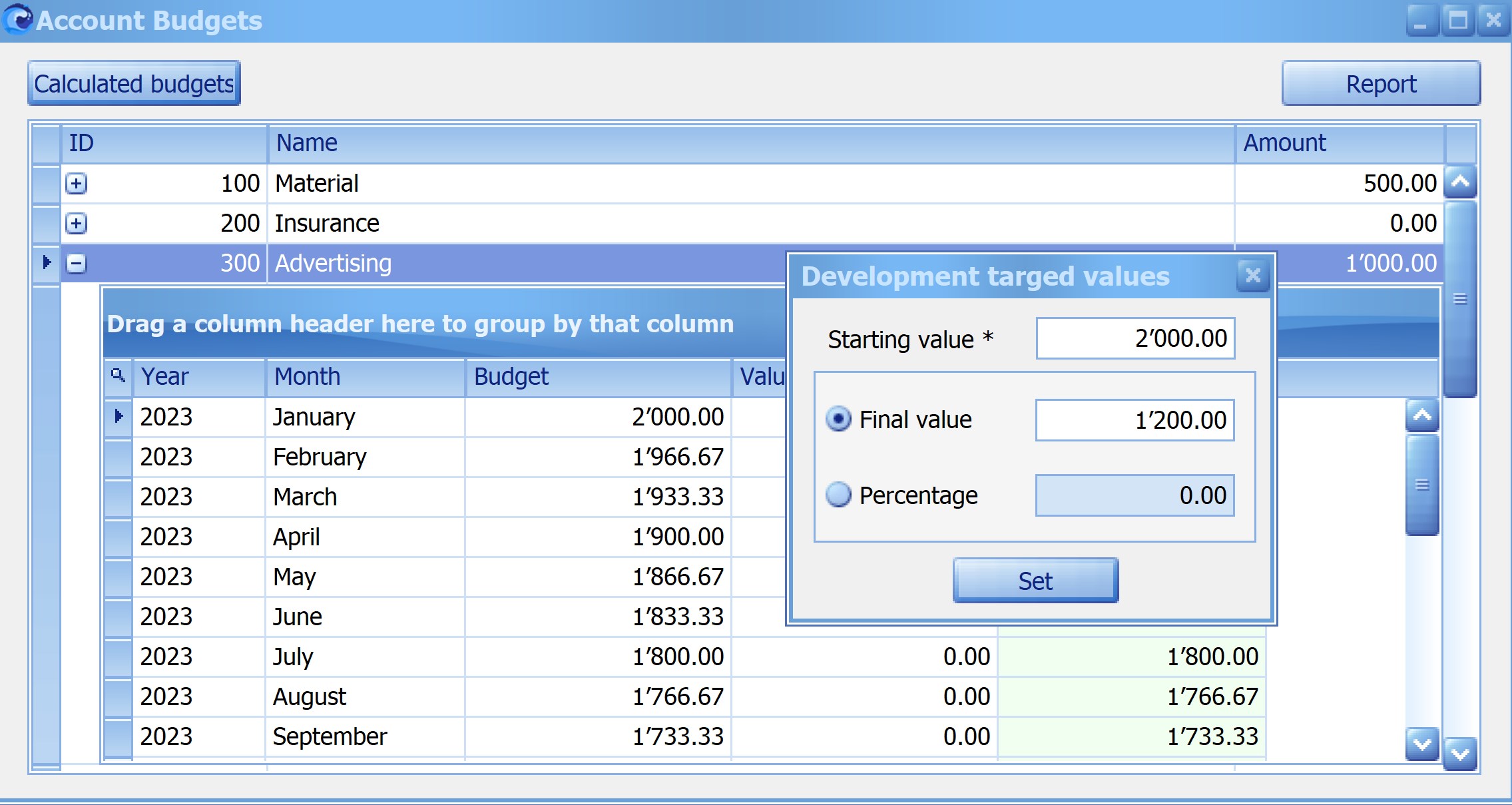
Task: Click the row indicator arrow beside Advertising
Action: coord(46,262)
